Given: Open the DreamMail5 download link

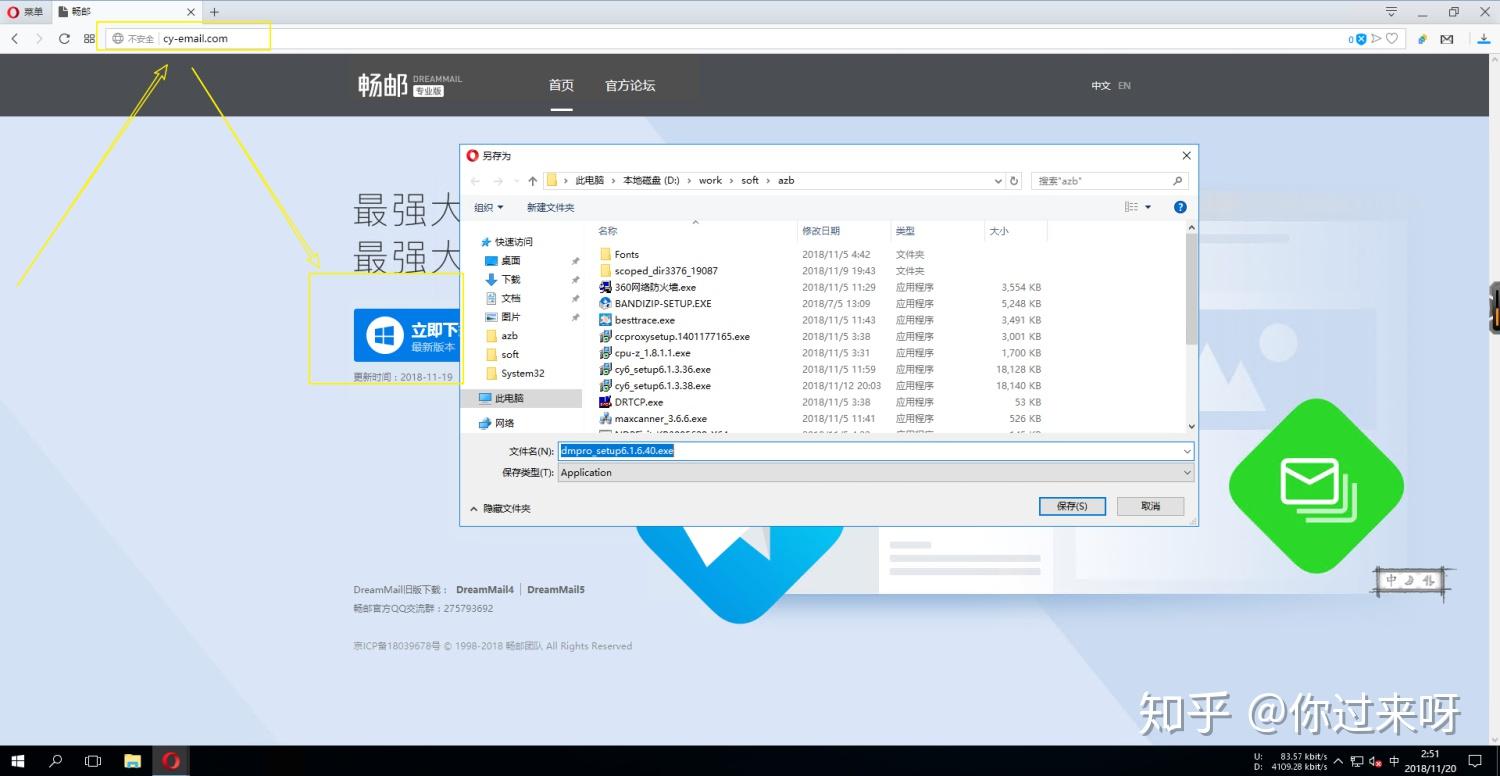Looking at the screenshot, I should pyautogui.click(x=556, y=589).
